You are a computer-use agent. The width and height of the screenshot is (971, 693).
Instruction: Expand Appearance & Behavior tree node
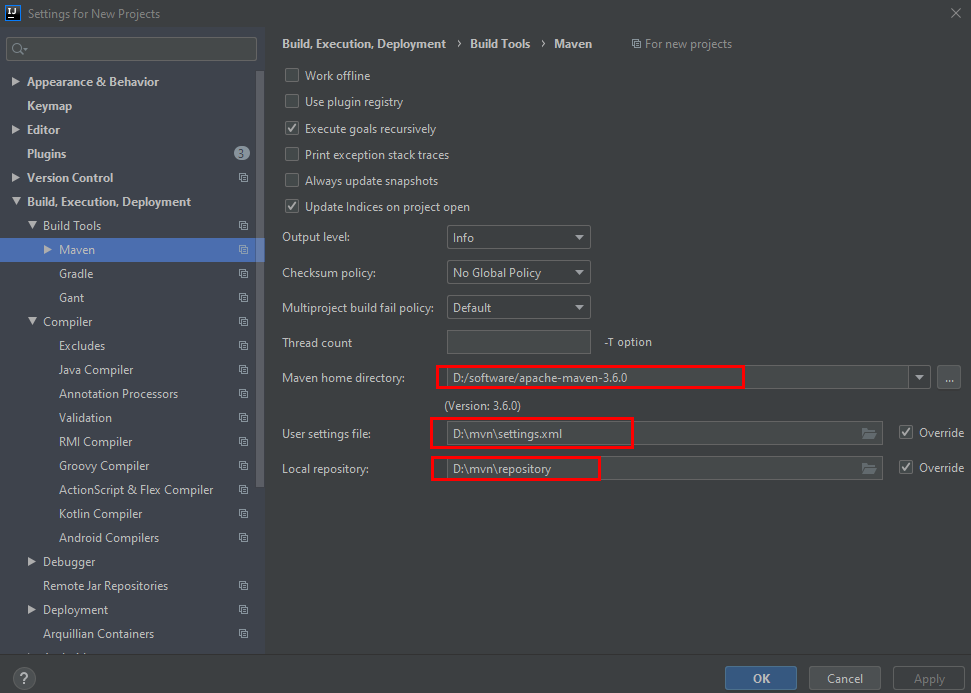pyautogui.click(x=15, y=82)
